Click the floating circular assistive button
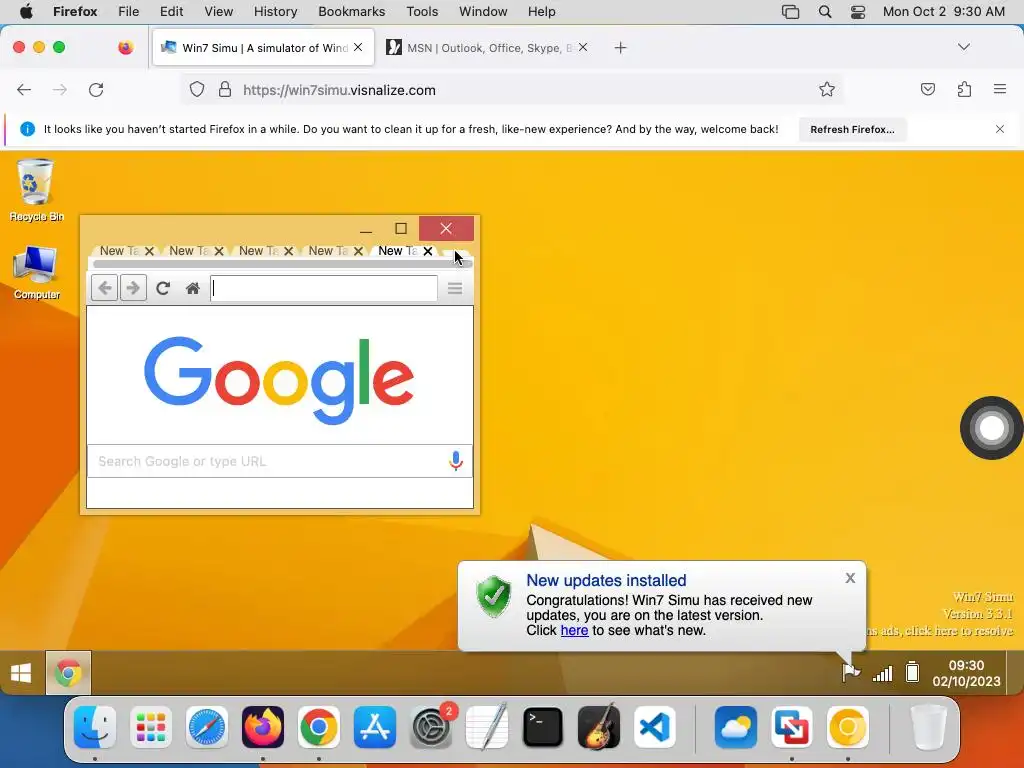Viewport: 1024px width, 768px height. point(991,428)
